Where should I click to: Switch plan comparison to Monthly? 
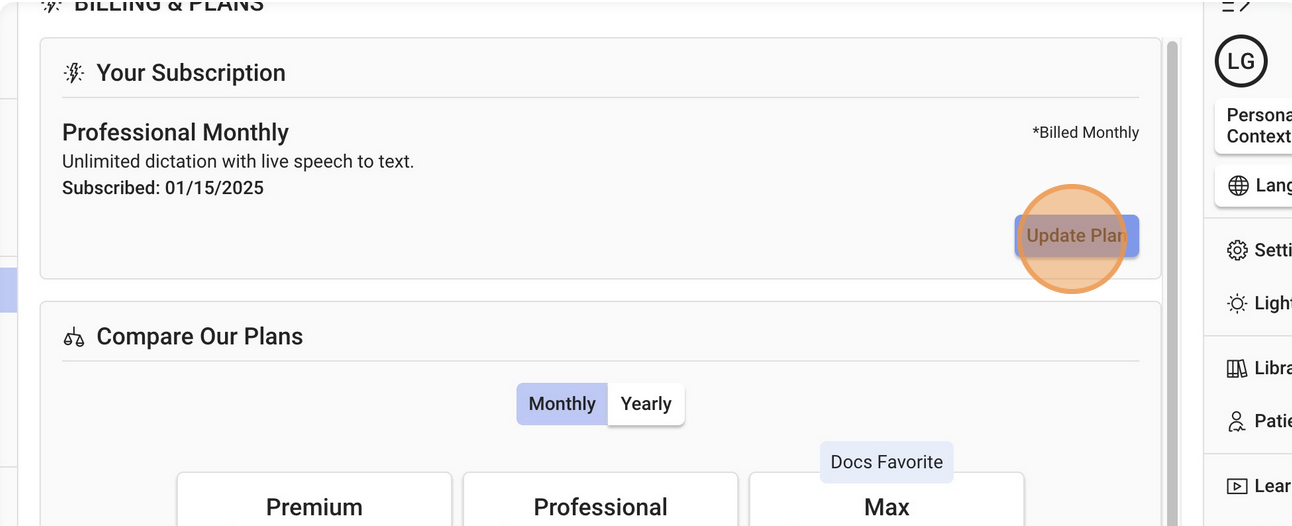(562, 404)
